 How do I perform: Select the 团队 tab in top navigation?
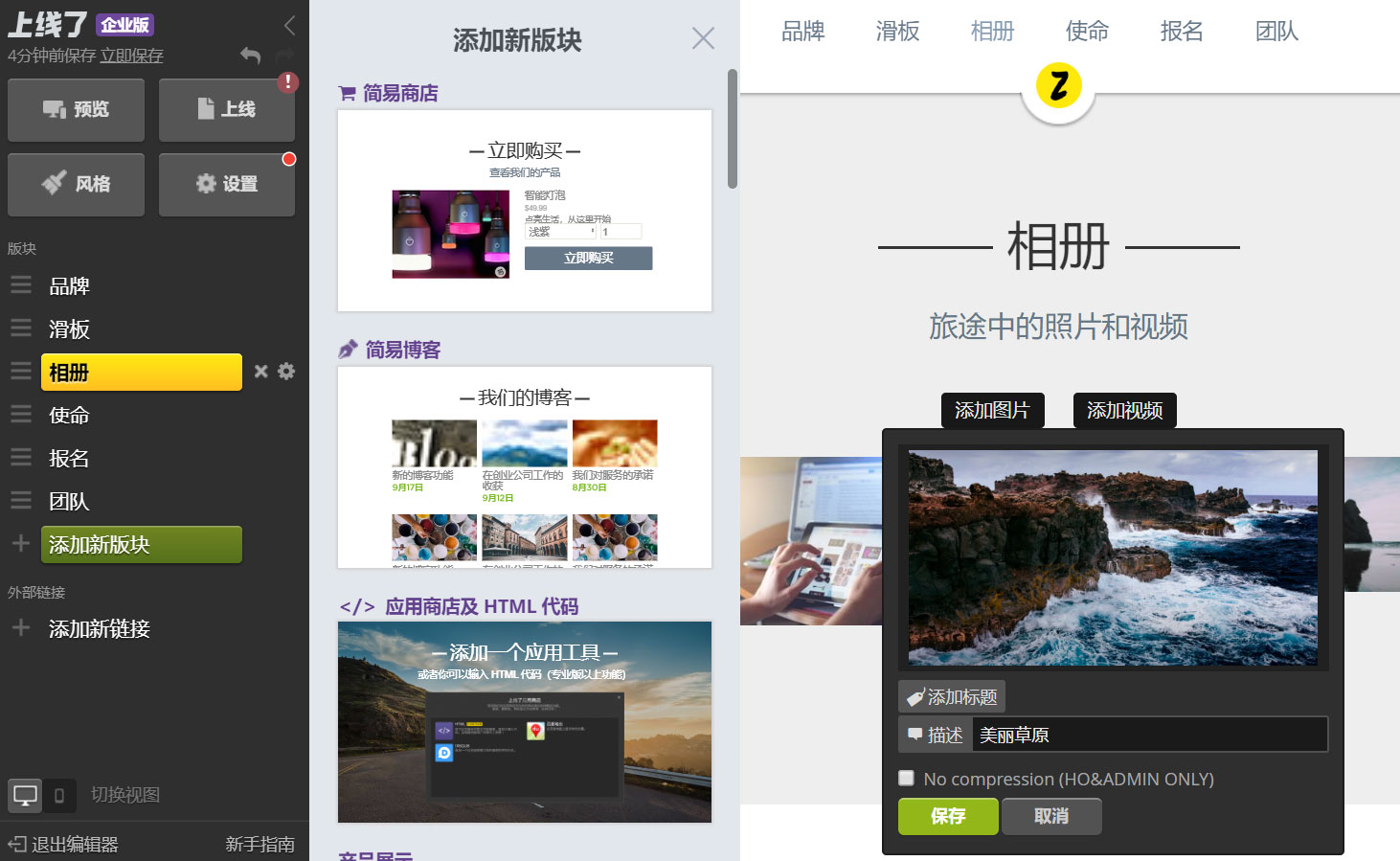[x=1276, y=32]
